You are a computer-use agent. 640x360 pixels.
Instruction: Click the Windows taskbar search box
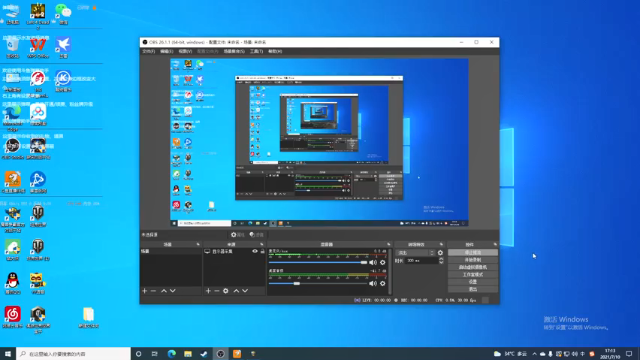click(x=73, y=354)
